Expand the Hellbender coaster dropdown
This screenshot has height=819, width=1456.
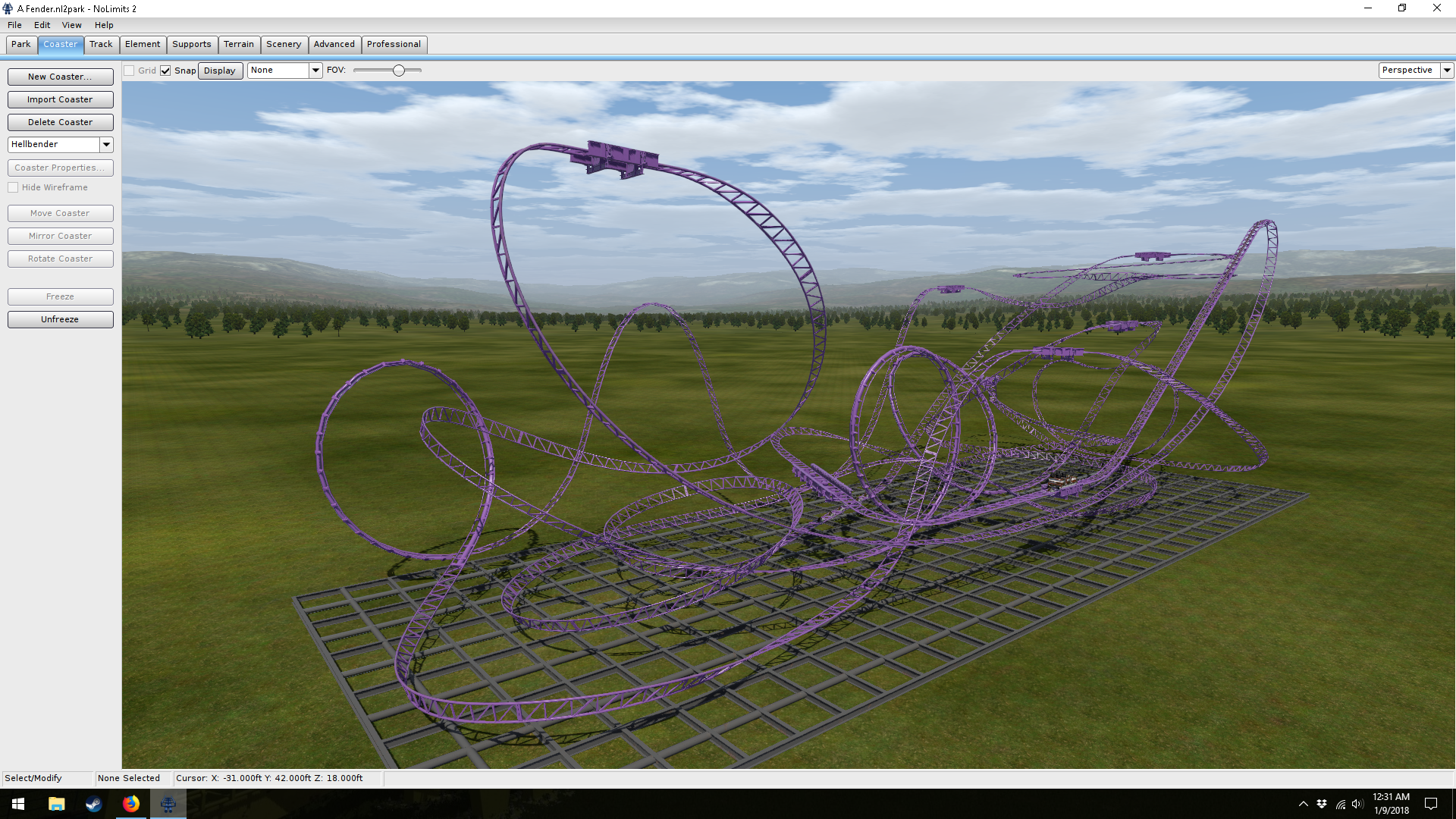[106, 144]
